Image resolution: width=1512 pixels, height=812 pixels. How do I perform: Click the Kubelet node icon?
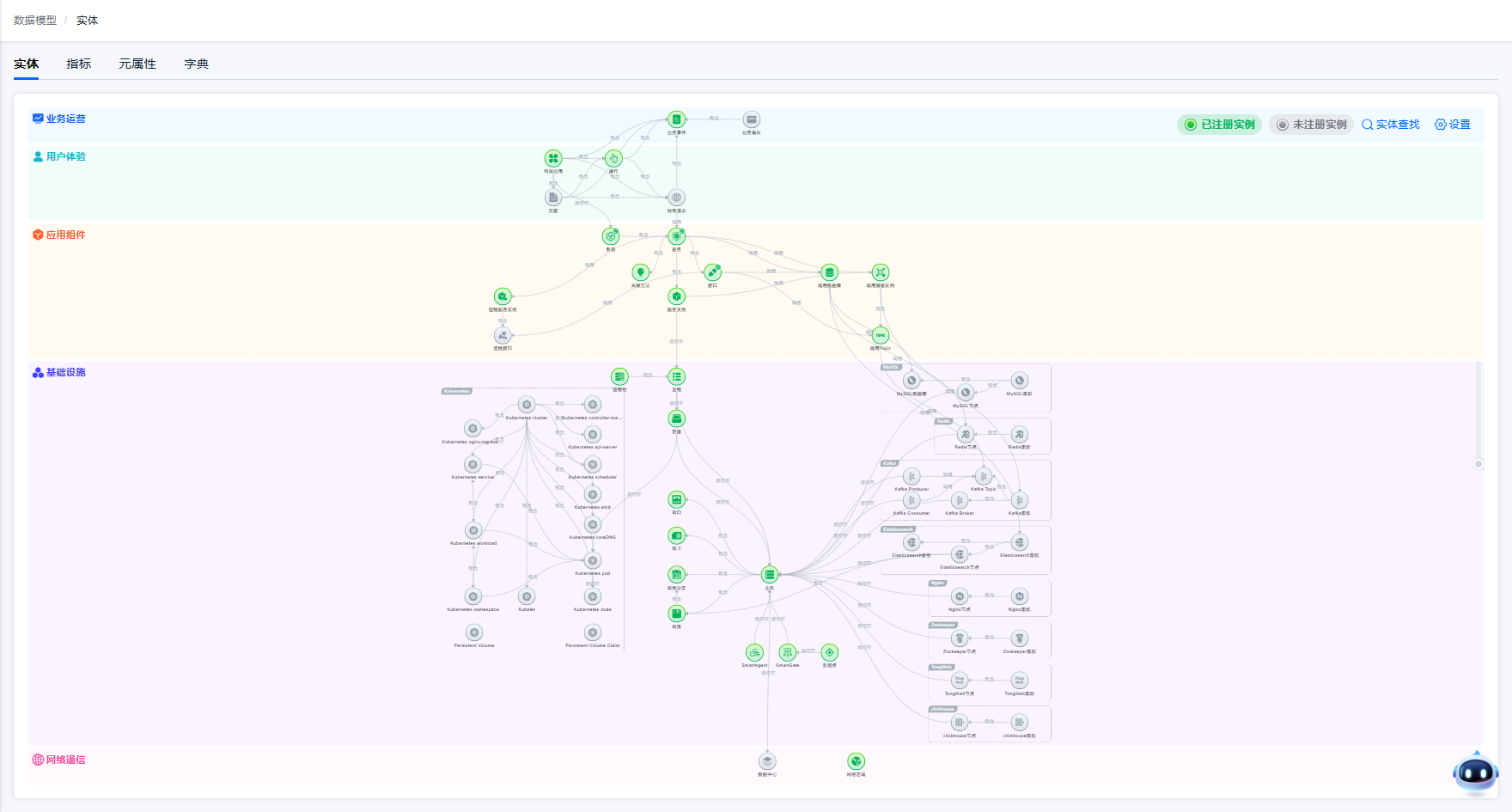tap(527, 596)
